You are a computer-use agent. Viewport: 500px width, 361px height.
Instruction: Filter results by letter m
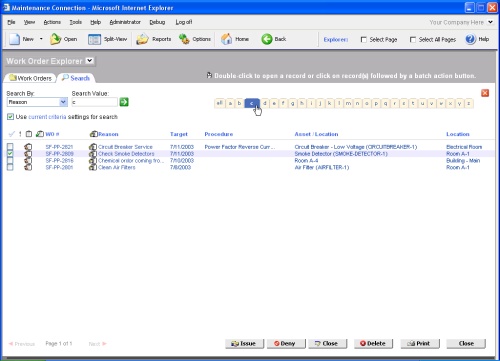click(348, 103)
